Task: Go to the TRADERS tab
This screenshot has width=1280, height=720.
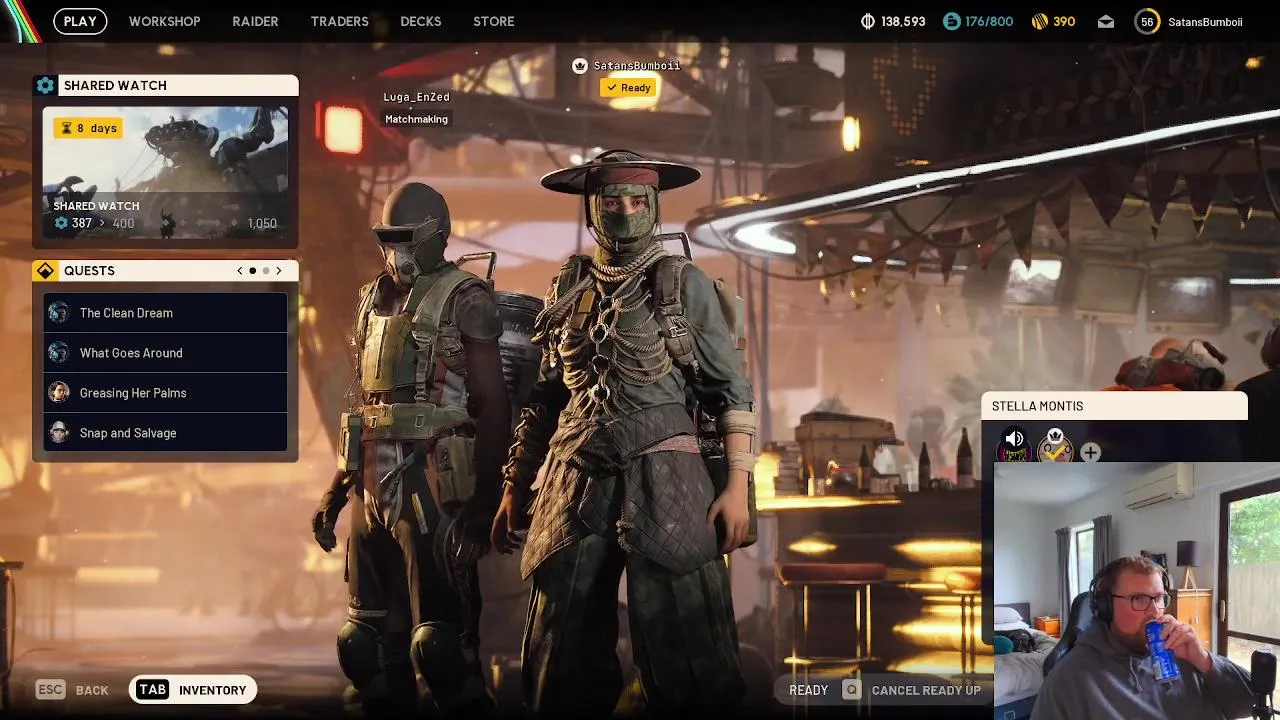Action: 339,21
